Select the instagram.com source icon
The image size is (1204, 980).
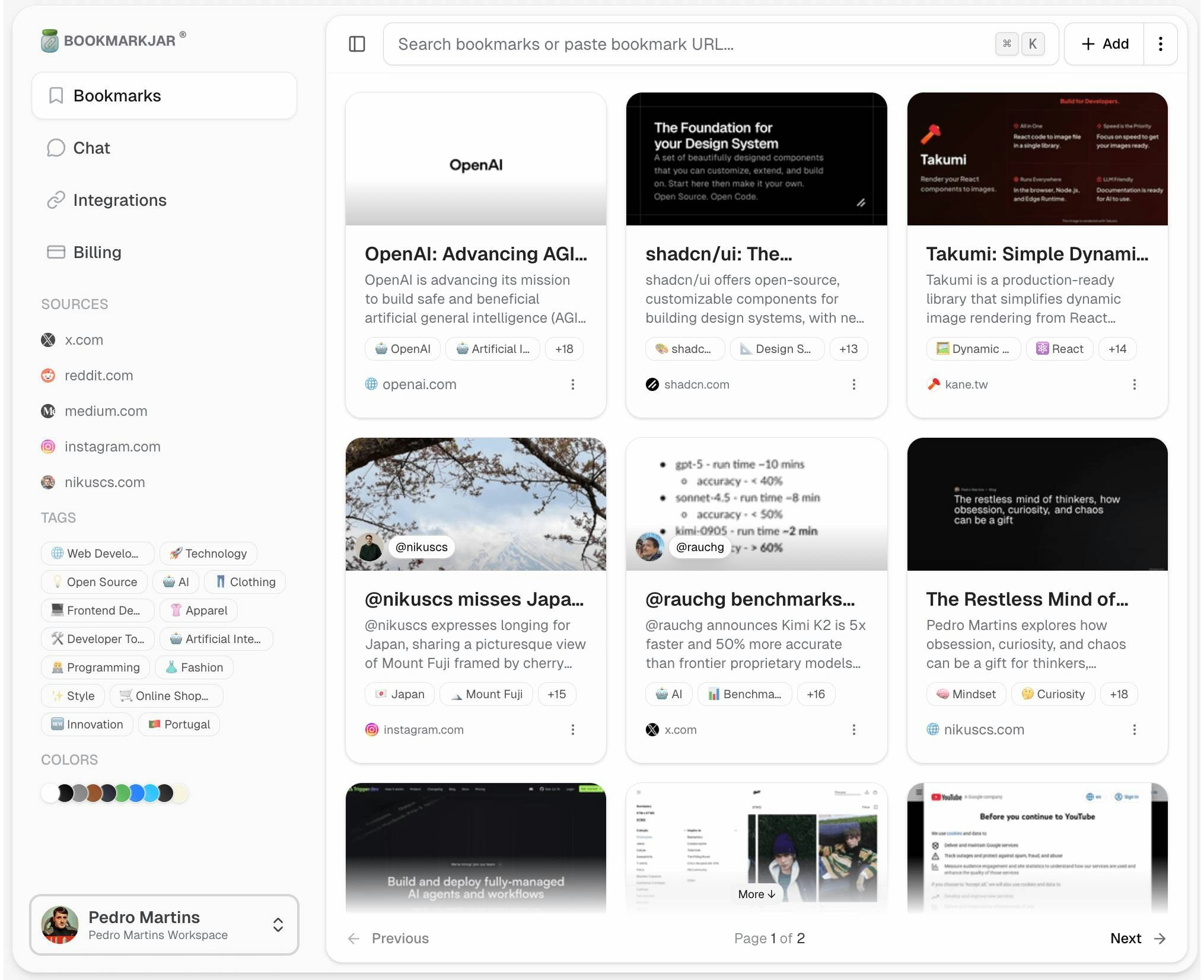click(x=47, y=447)
